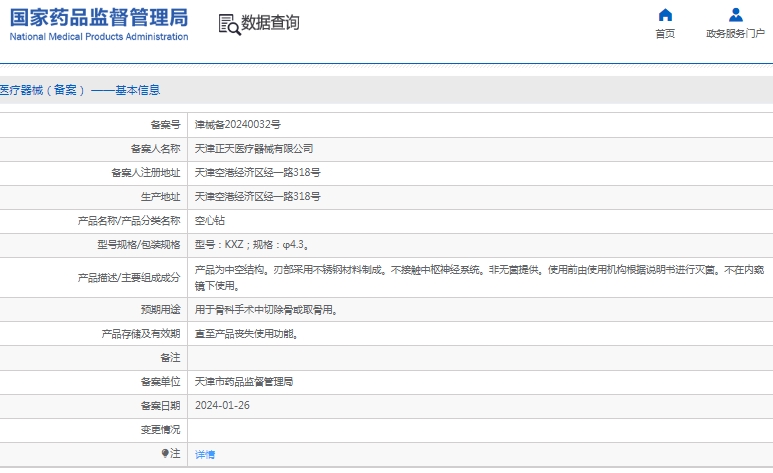Image resolution: width=773 pixels, height=473 pixels.
Task: Click the 备案日期 label
Action: pyautogui.click(x=161, y=405)
